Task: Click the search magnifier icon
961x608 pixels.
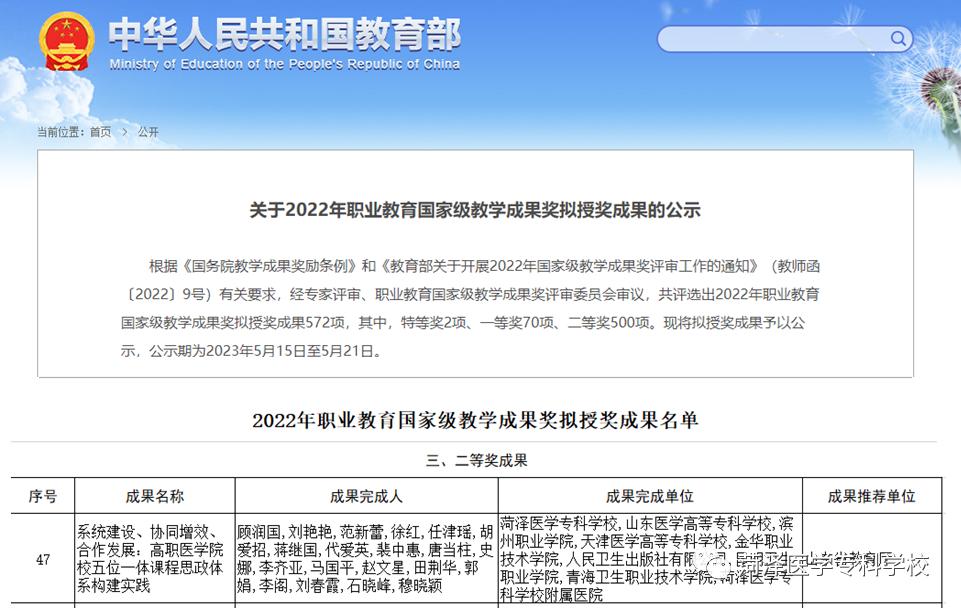Action: tap(899, 37)
